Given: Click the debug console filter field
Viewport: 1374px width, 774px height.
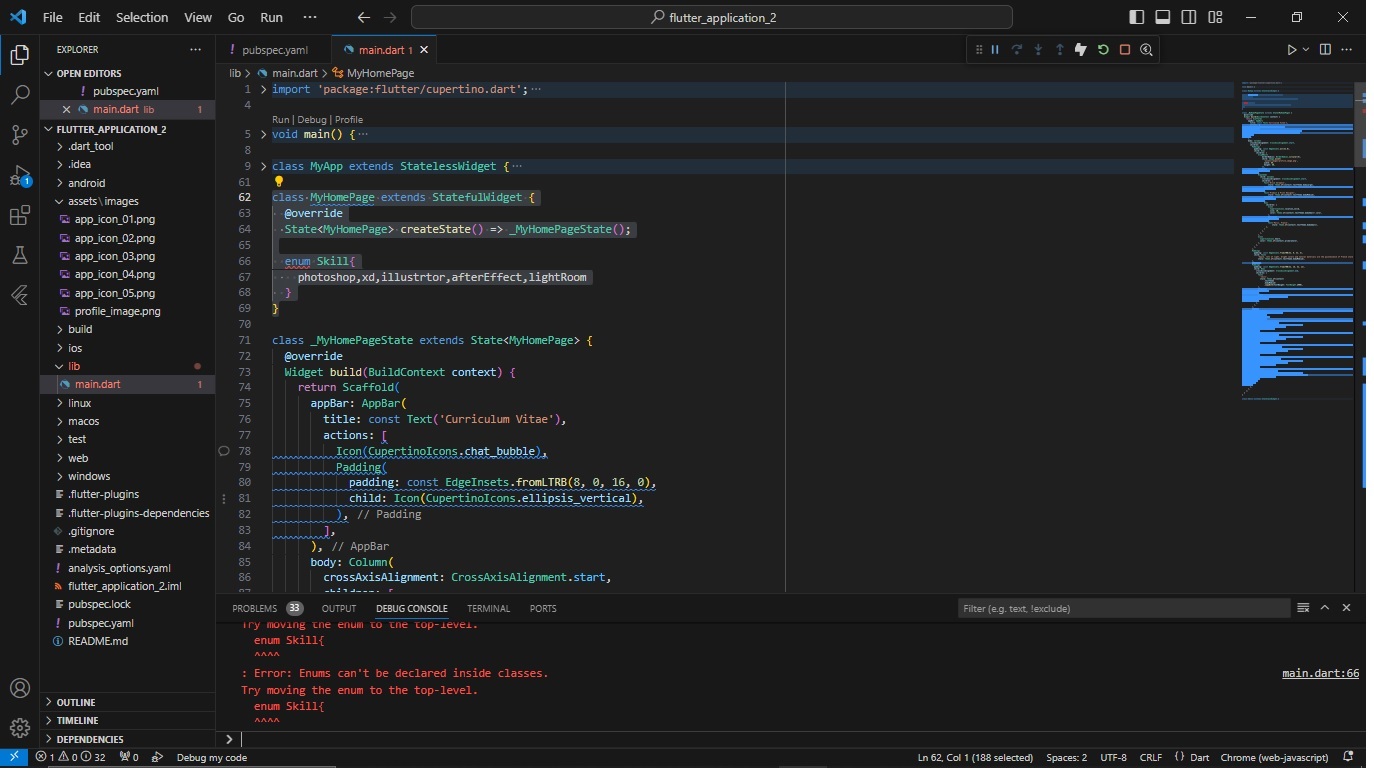Looking at the screenshot, I should coord(1123,608).
